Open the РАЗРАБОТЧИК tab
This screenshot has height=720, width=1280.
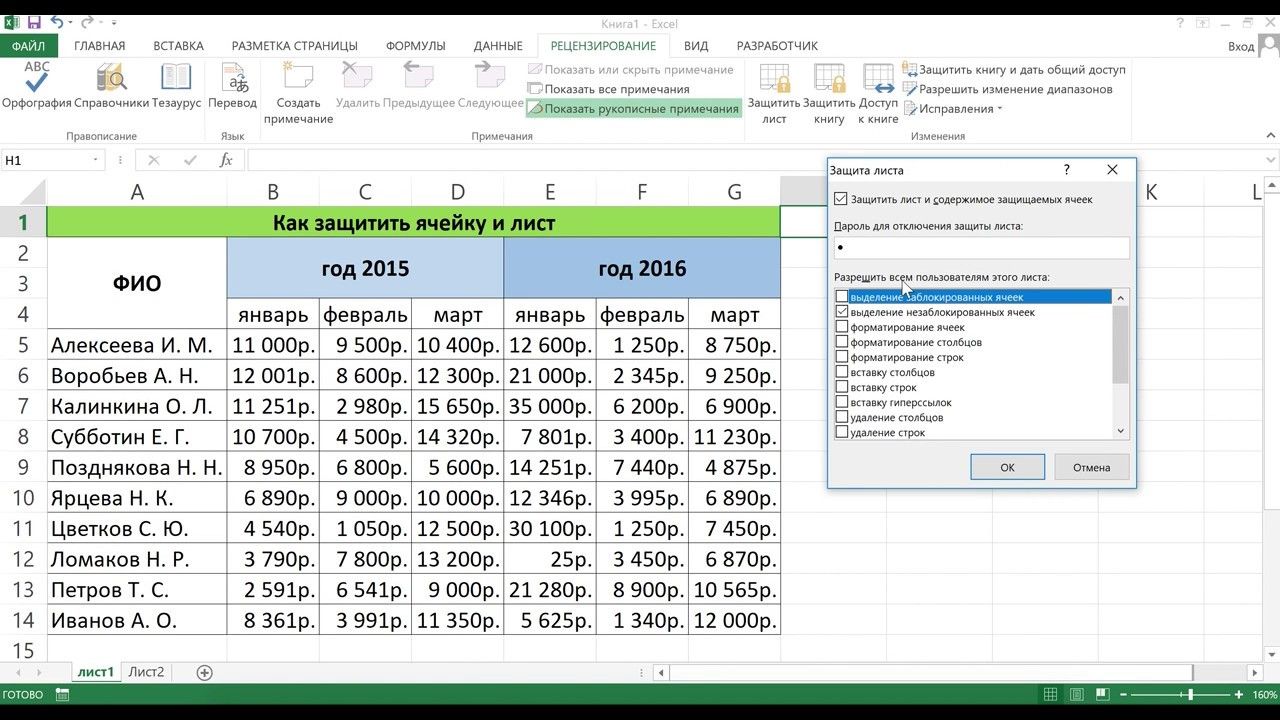(777, 46)
